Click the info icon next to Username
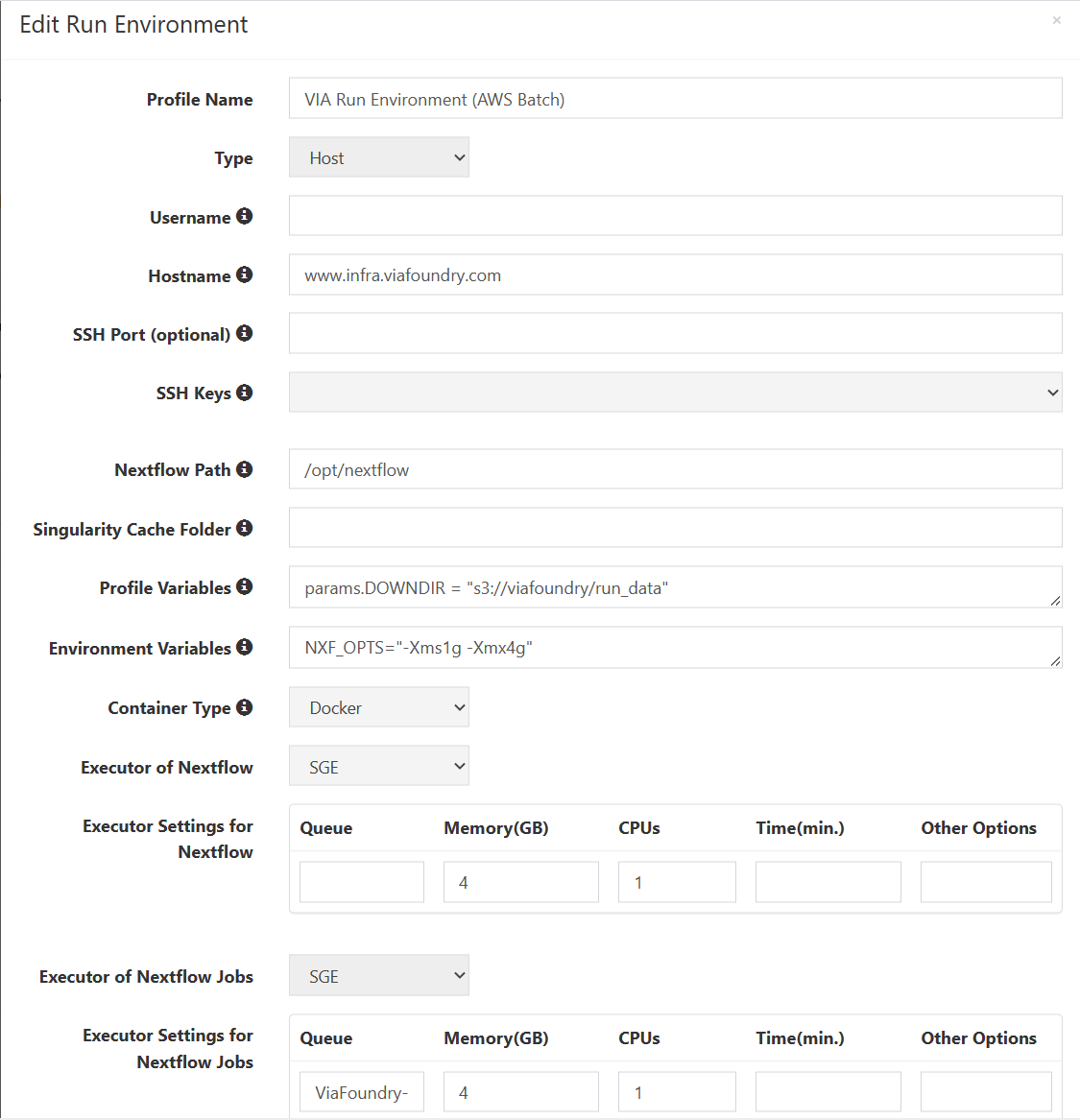Image resolution: width=1080 pixels, height=1120 pixels. [244, 216]
